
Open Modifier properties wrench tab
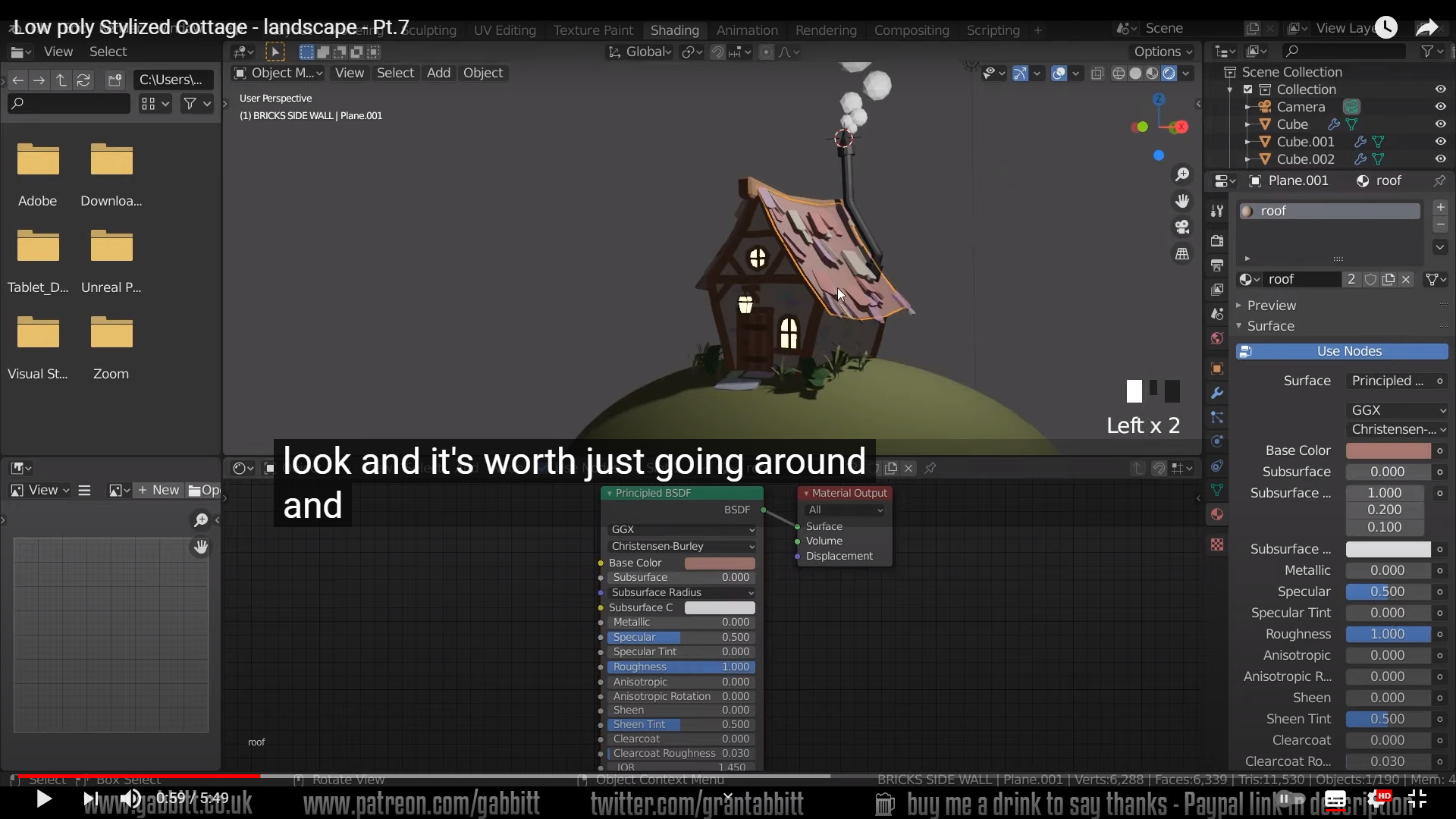click(x=1217, y=393)
